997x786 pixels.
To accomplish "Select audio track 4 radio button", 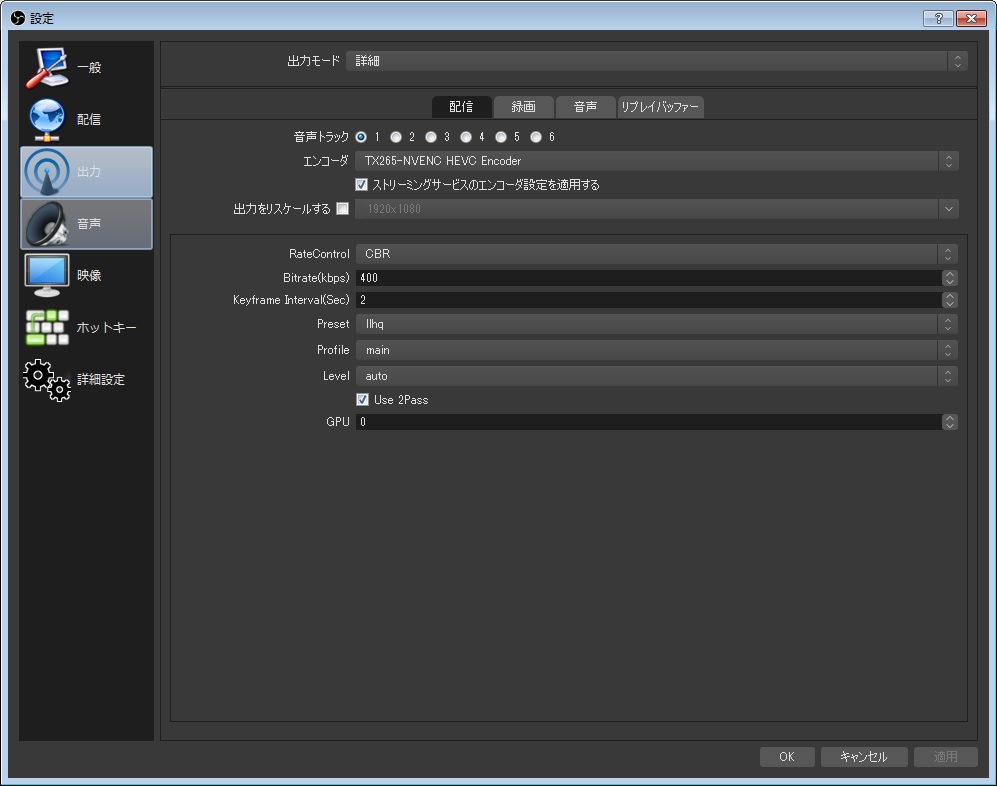I will point(466,137).
